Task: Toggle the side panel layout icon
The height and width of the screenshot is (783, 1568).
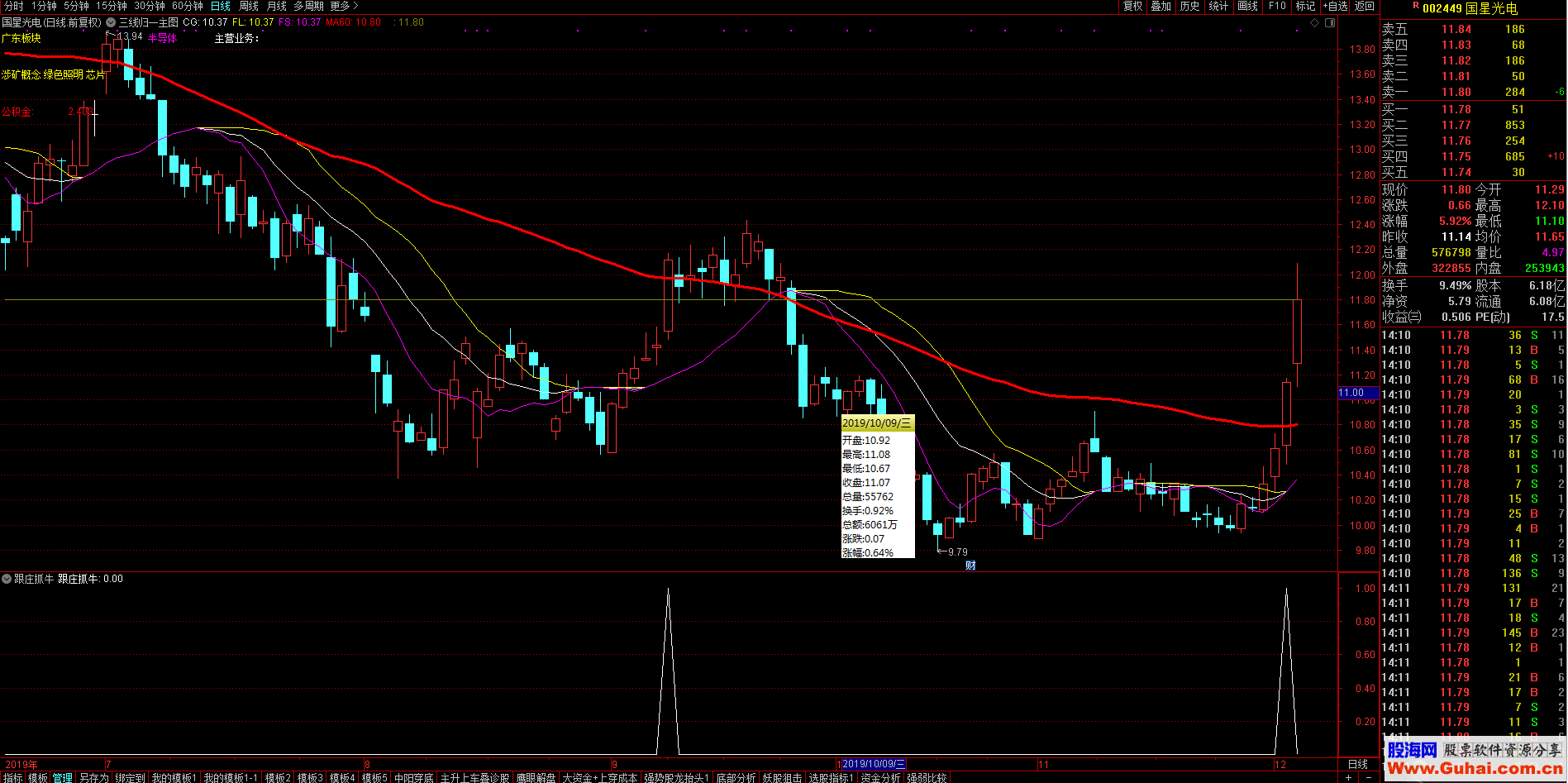Action: (x=1330, y=22)
